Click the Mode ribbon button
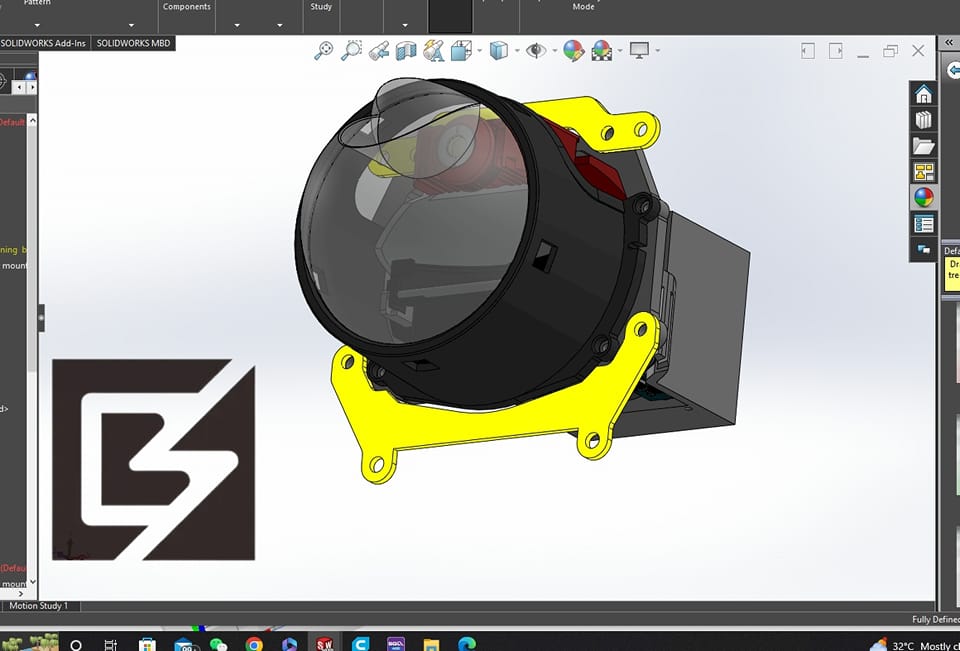The width and height of the screenshot is (960, 651). click(x=583, y=7)
